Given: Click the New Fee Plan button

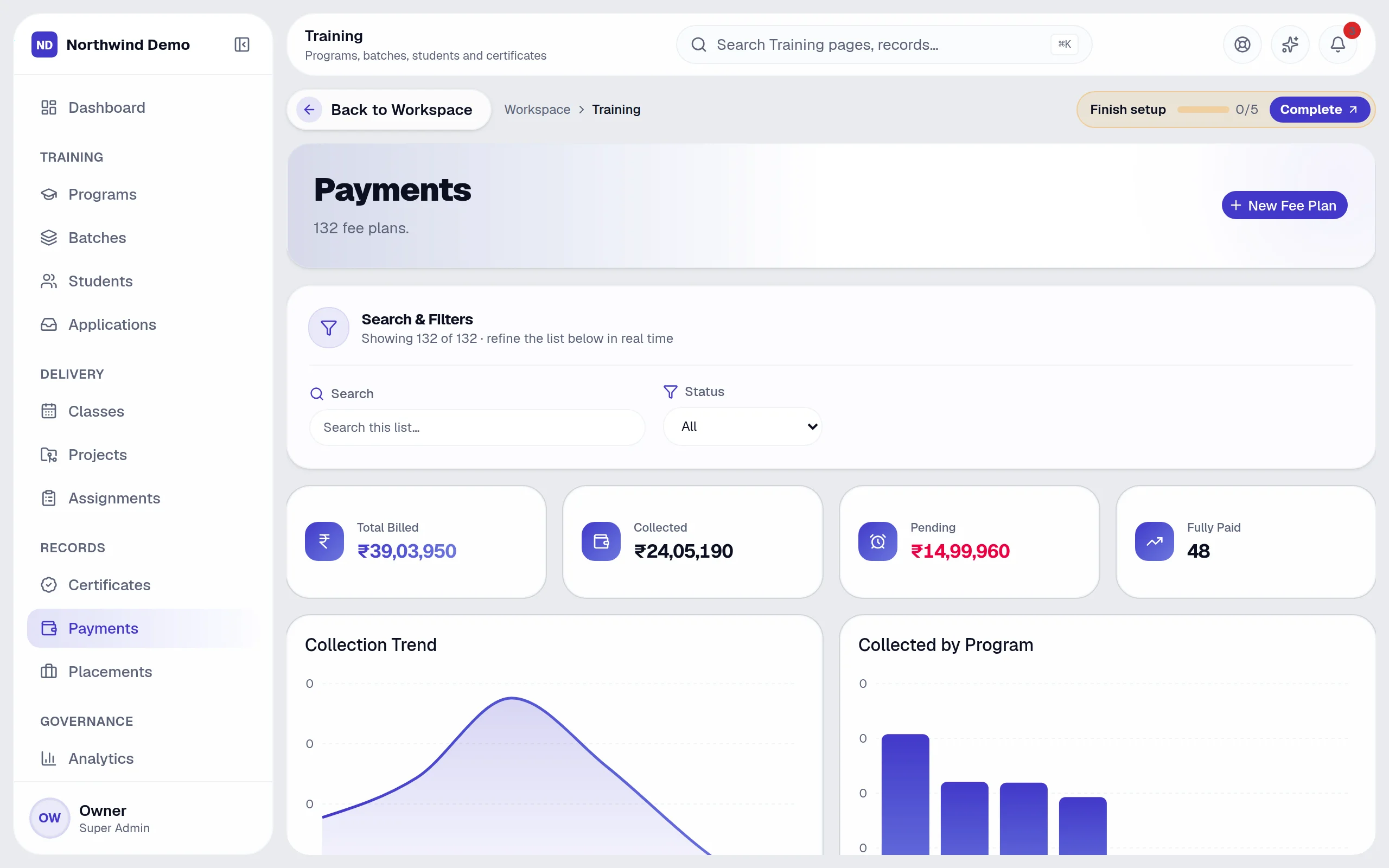Looking at the screenshot, I should pos(1284,206).
